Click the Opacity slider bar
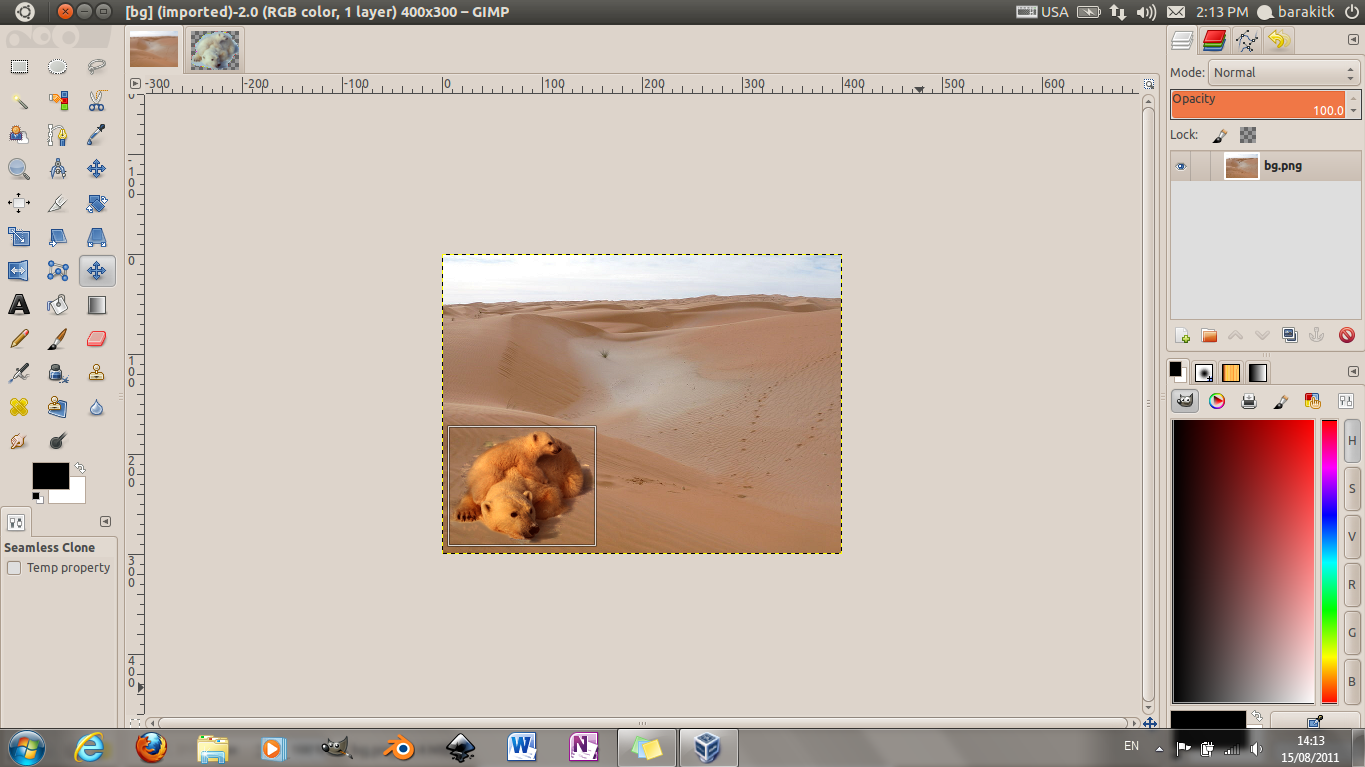 [x=1258, y=105]
